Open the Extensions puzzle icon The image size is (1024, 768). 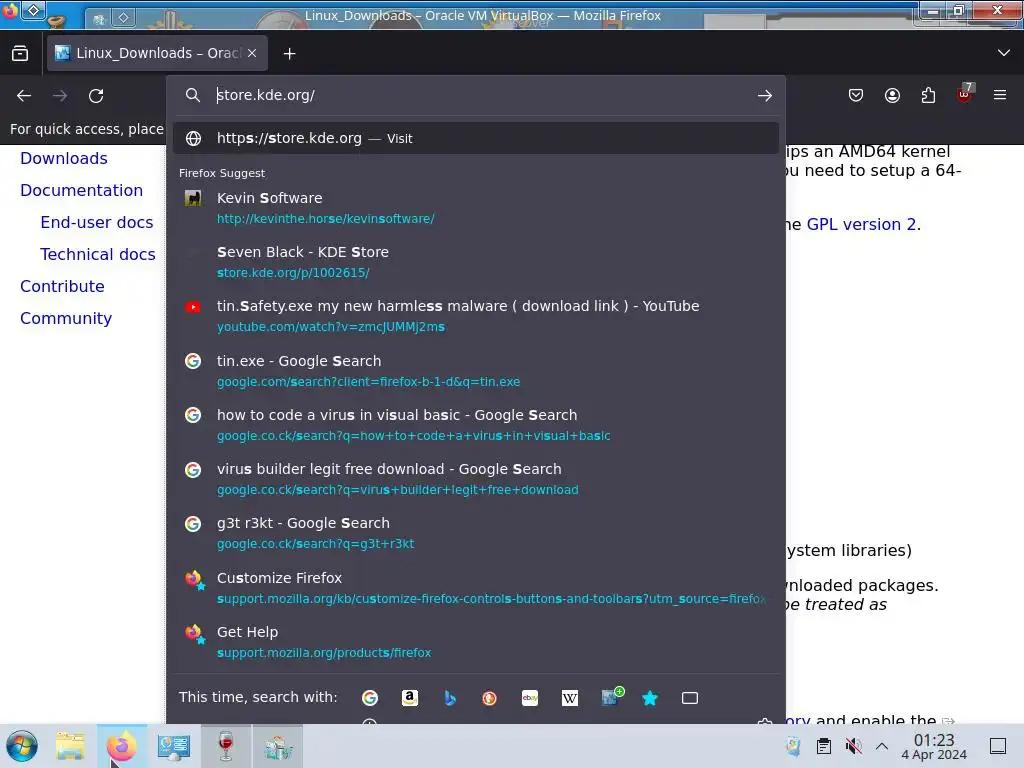928,95
